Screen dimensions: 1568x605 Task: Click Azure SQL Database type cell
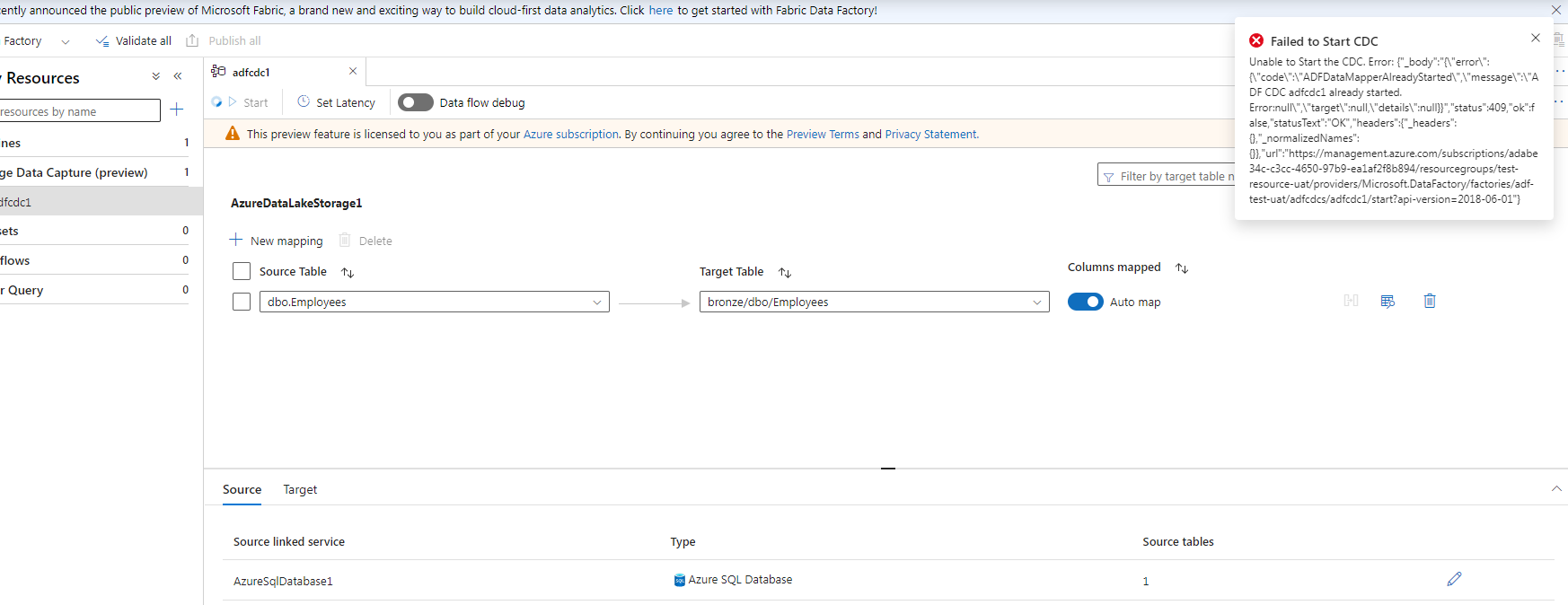pos(733,580)
